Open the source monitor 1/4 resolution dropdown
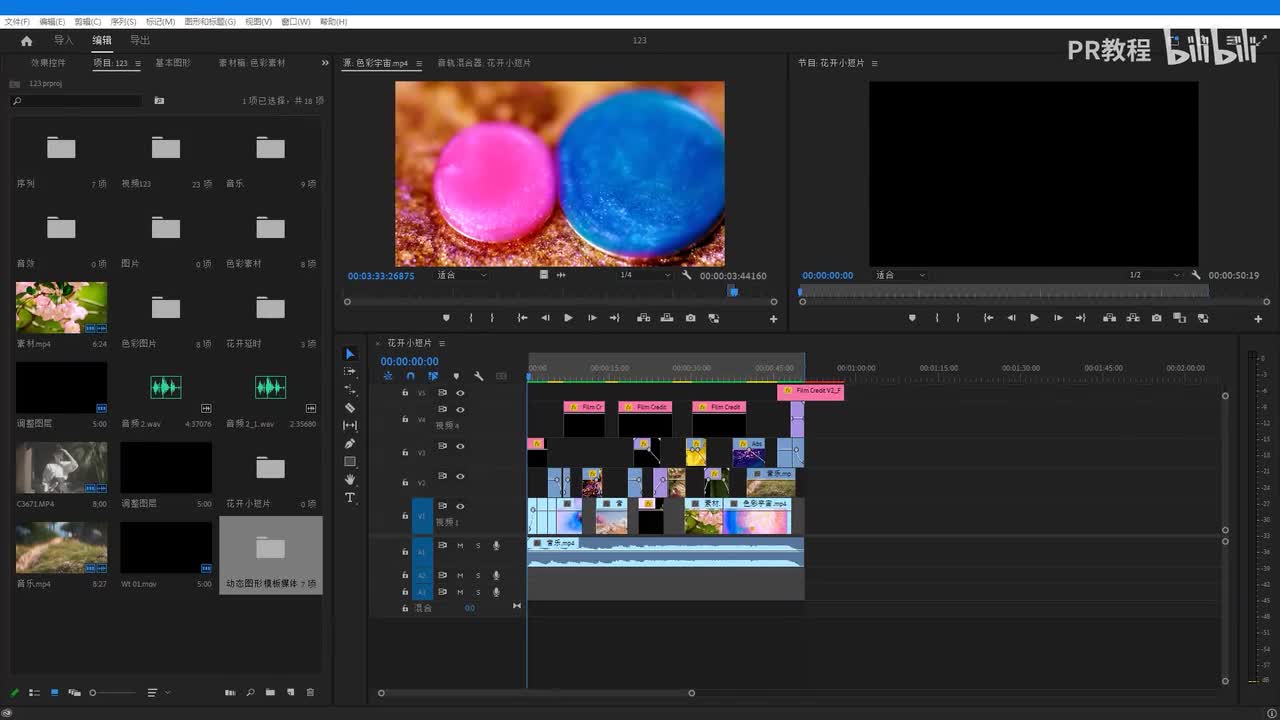Screen dimensions: 1280x720 pyautogui.click(x=645, y=275)
